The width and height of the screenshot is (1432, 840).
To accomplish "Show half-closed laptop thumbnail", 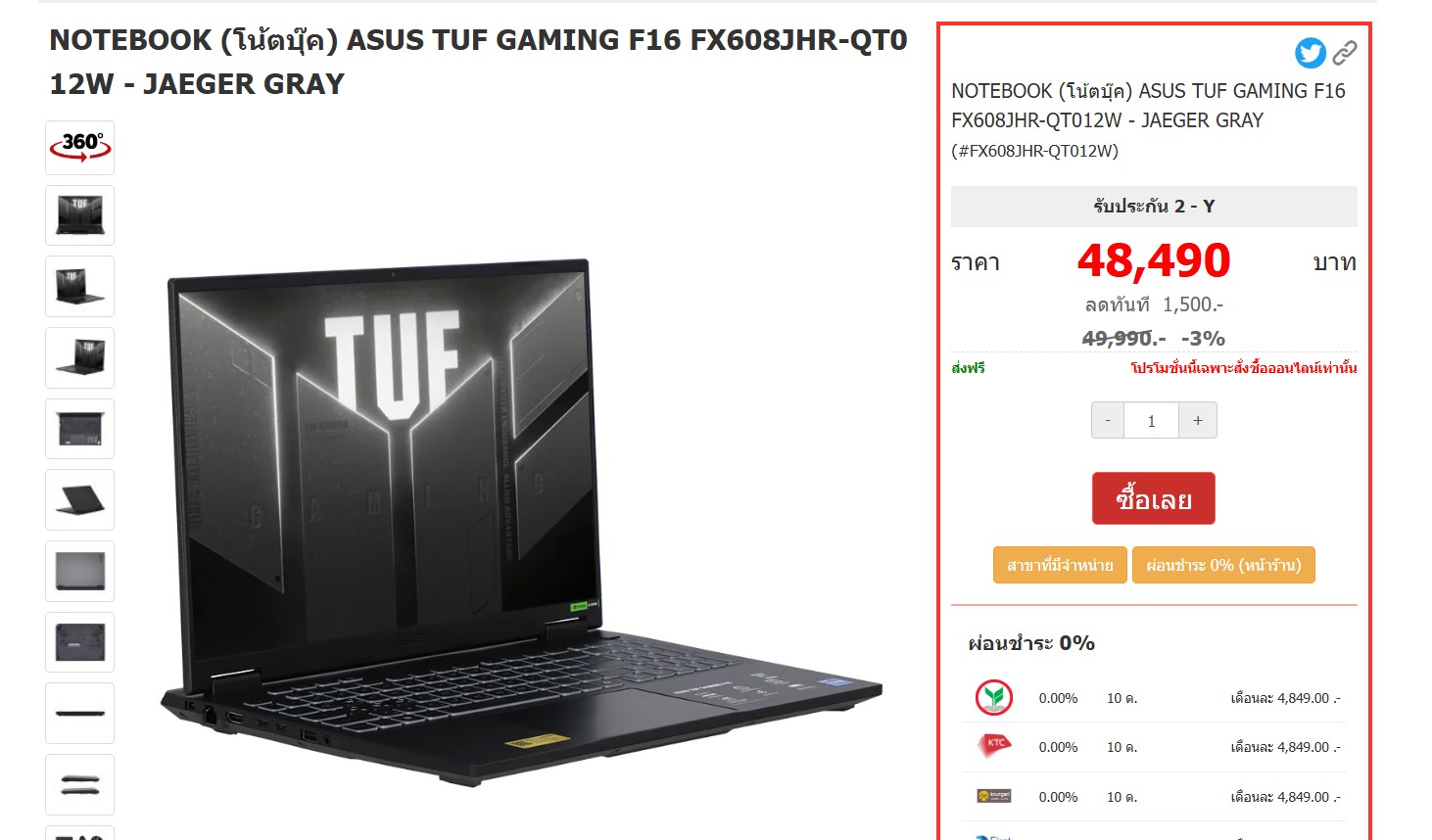I will point(79,500).
